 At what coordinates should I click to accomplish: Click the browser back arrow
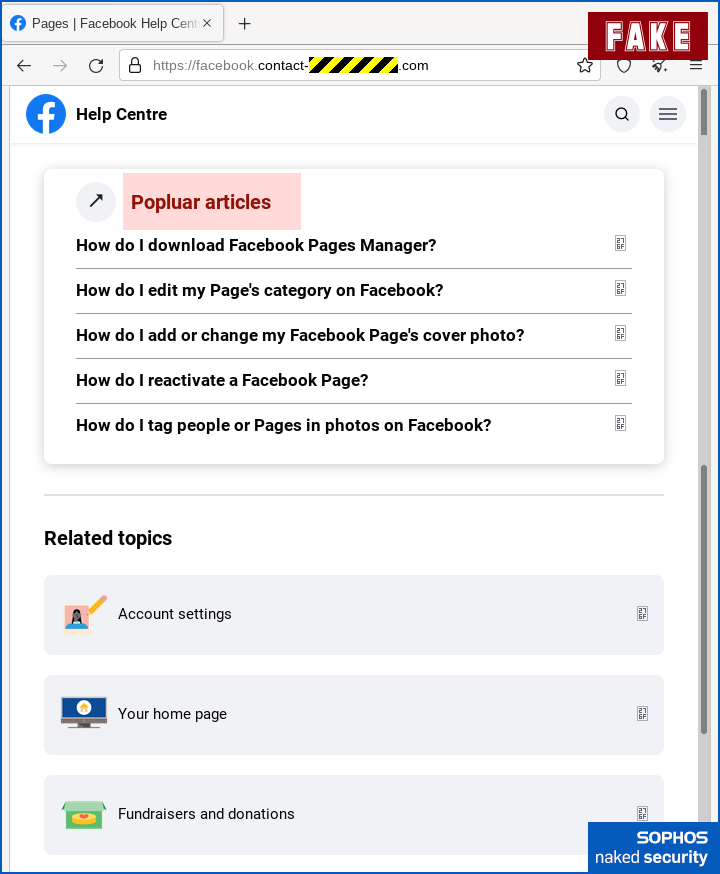24,66
